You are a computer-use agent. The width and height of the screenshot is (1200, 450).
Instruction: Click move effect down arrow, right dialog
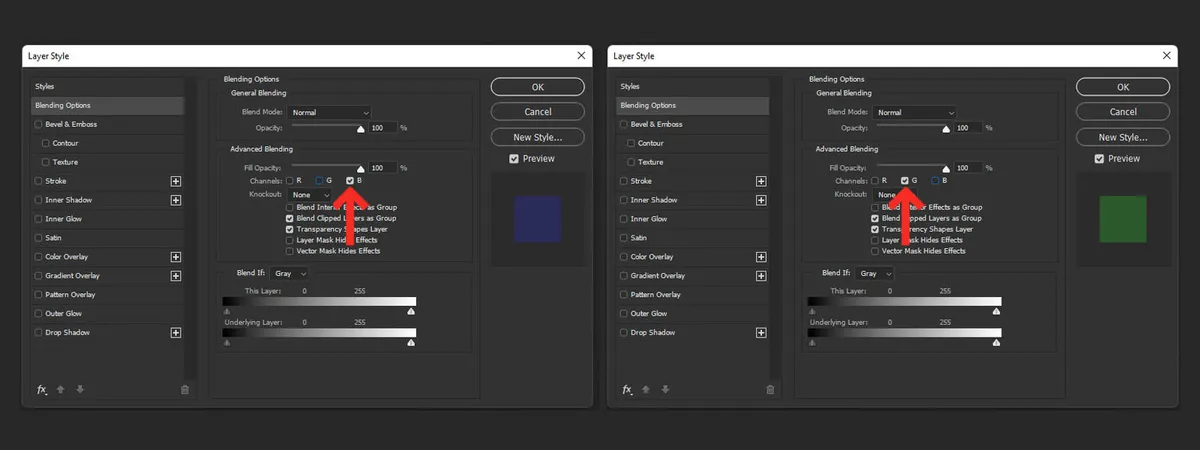[665, 390]
